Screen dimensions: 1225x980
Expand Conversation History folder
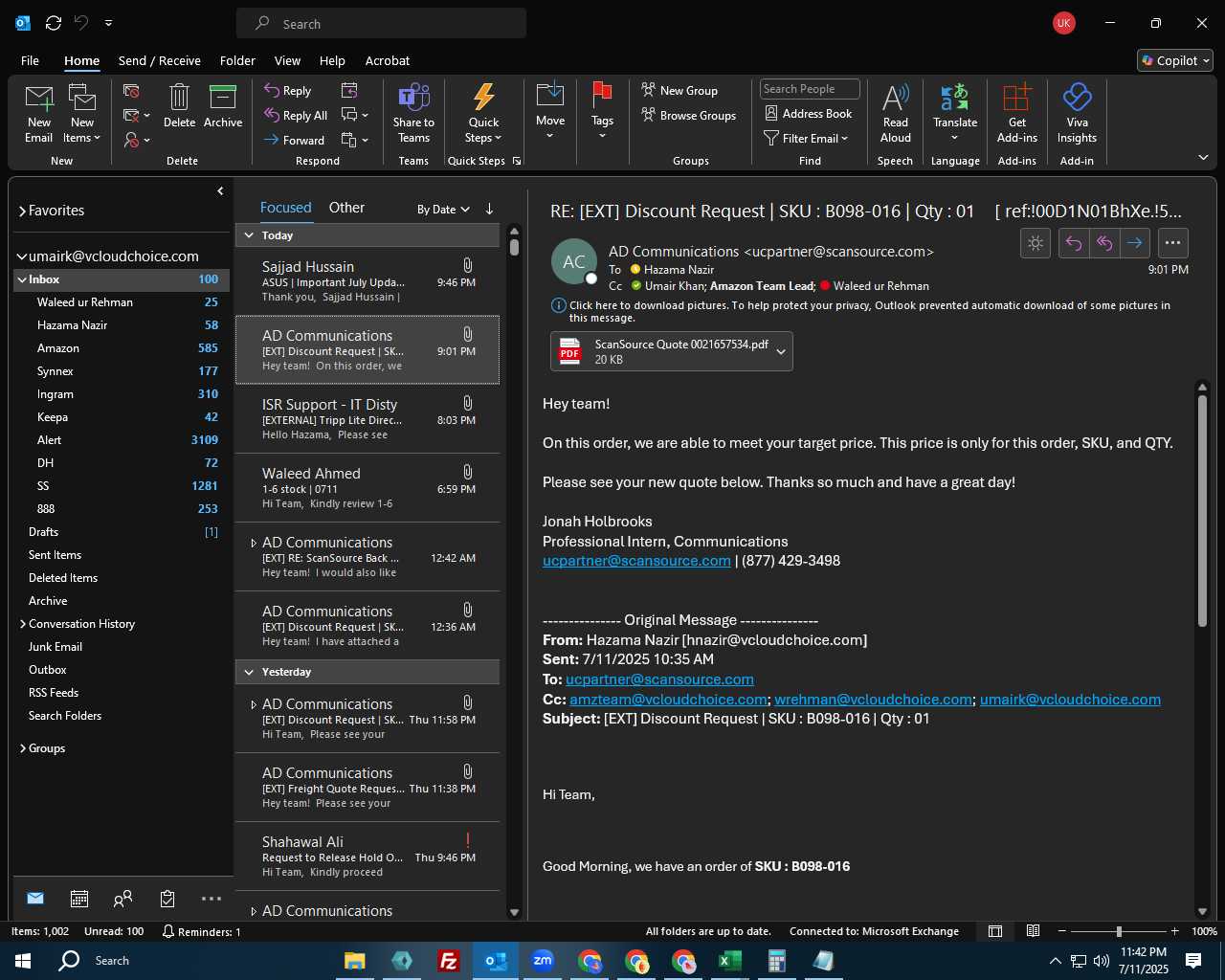click(x=22, y=624)
